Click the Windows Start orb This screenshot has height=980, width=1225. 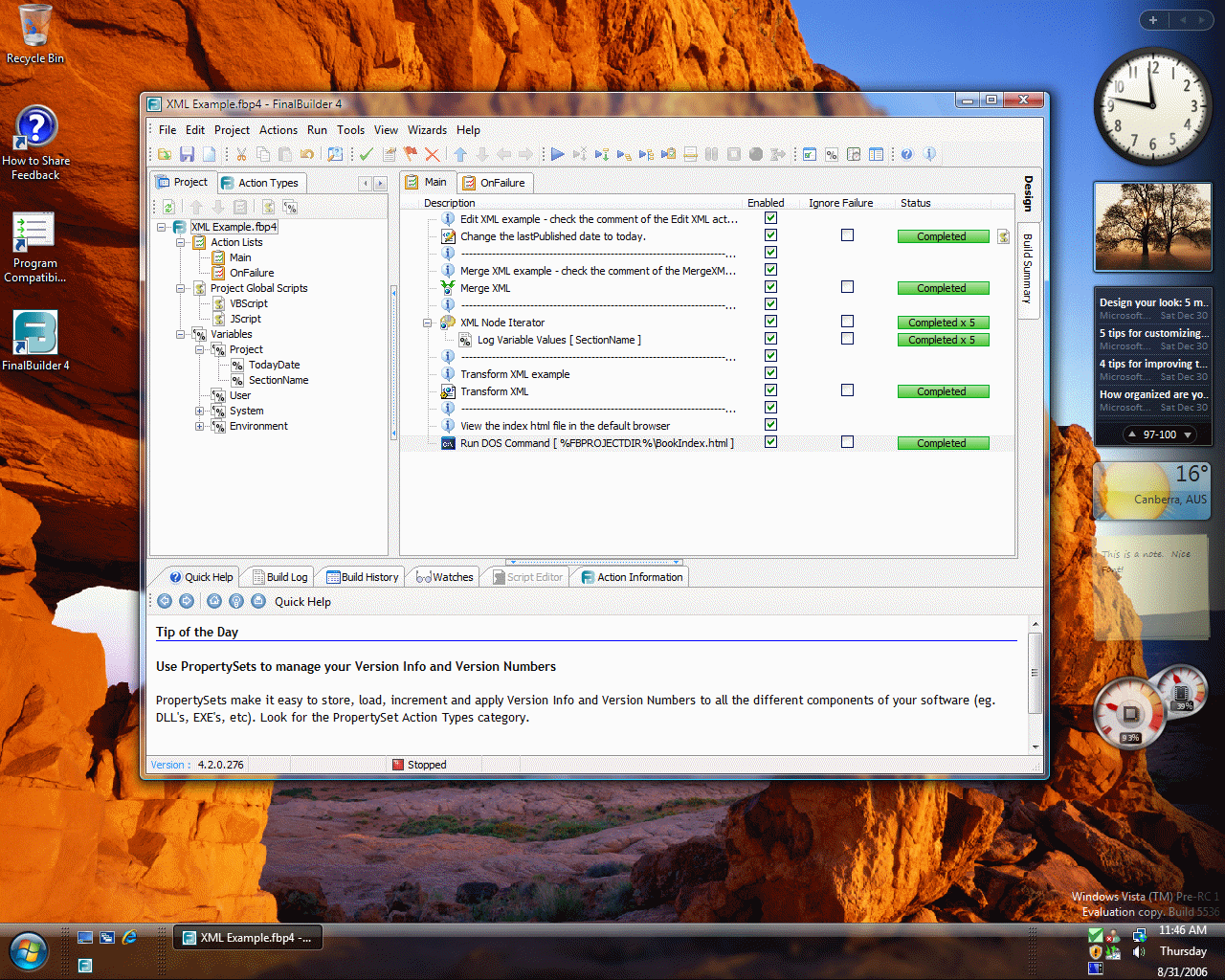click(29, 951)
